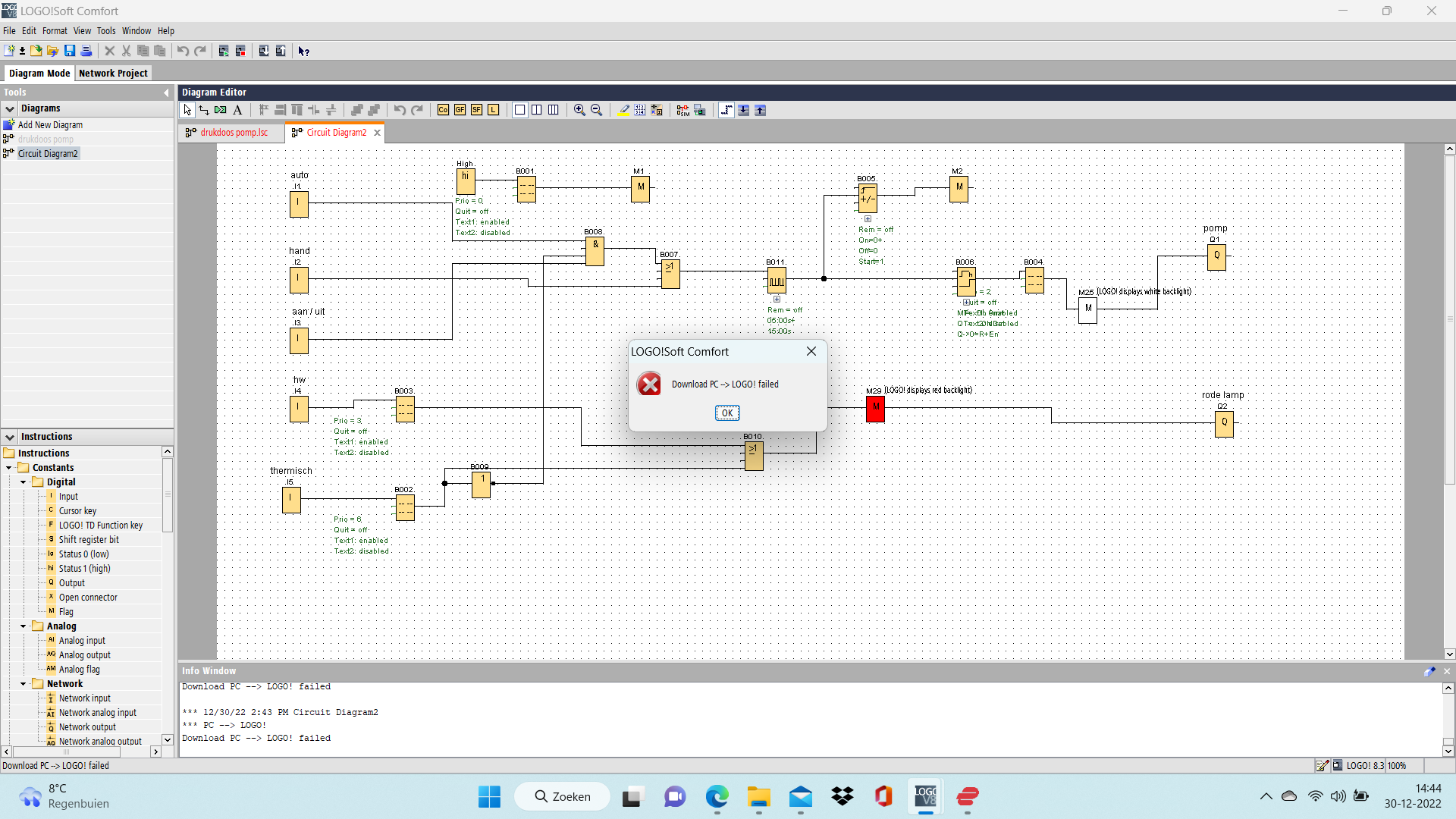The height and width of the screenshot is (819, 1456).
Task: Open the Tools menu
Action: click(x=105, y=31)
